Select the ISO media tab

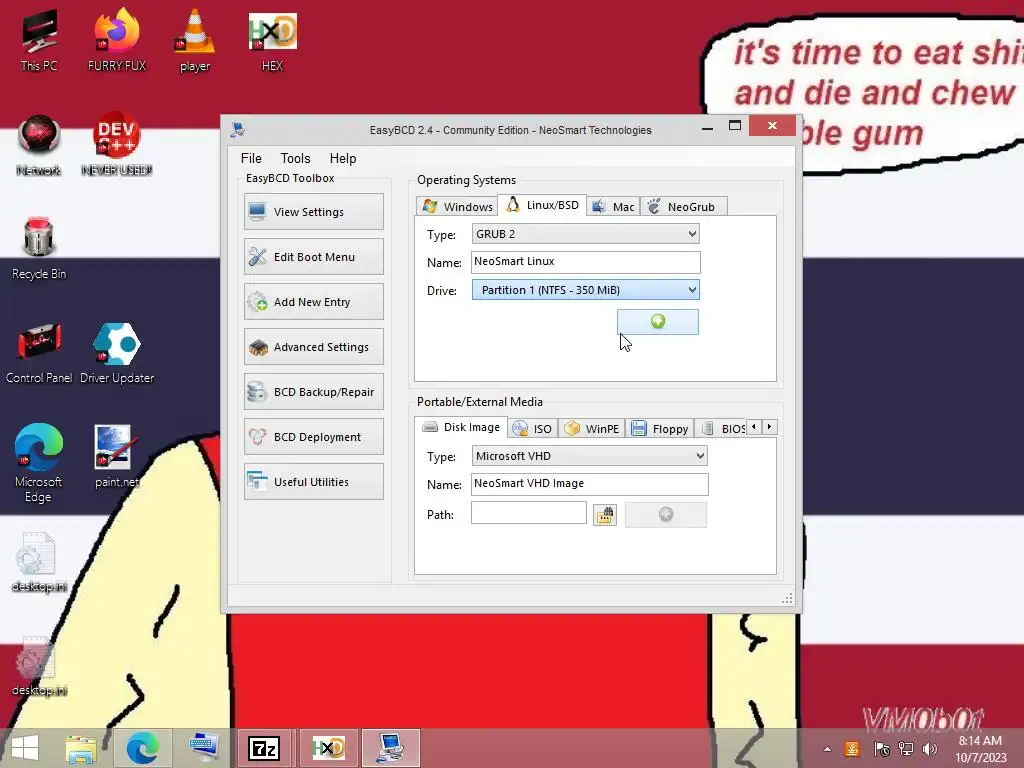coord(533,428)
